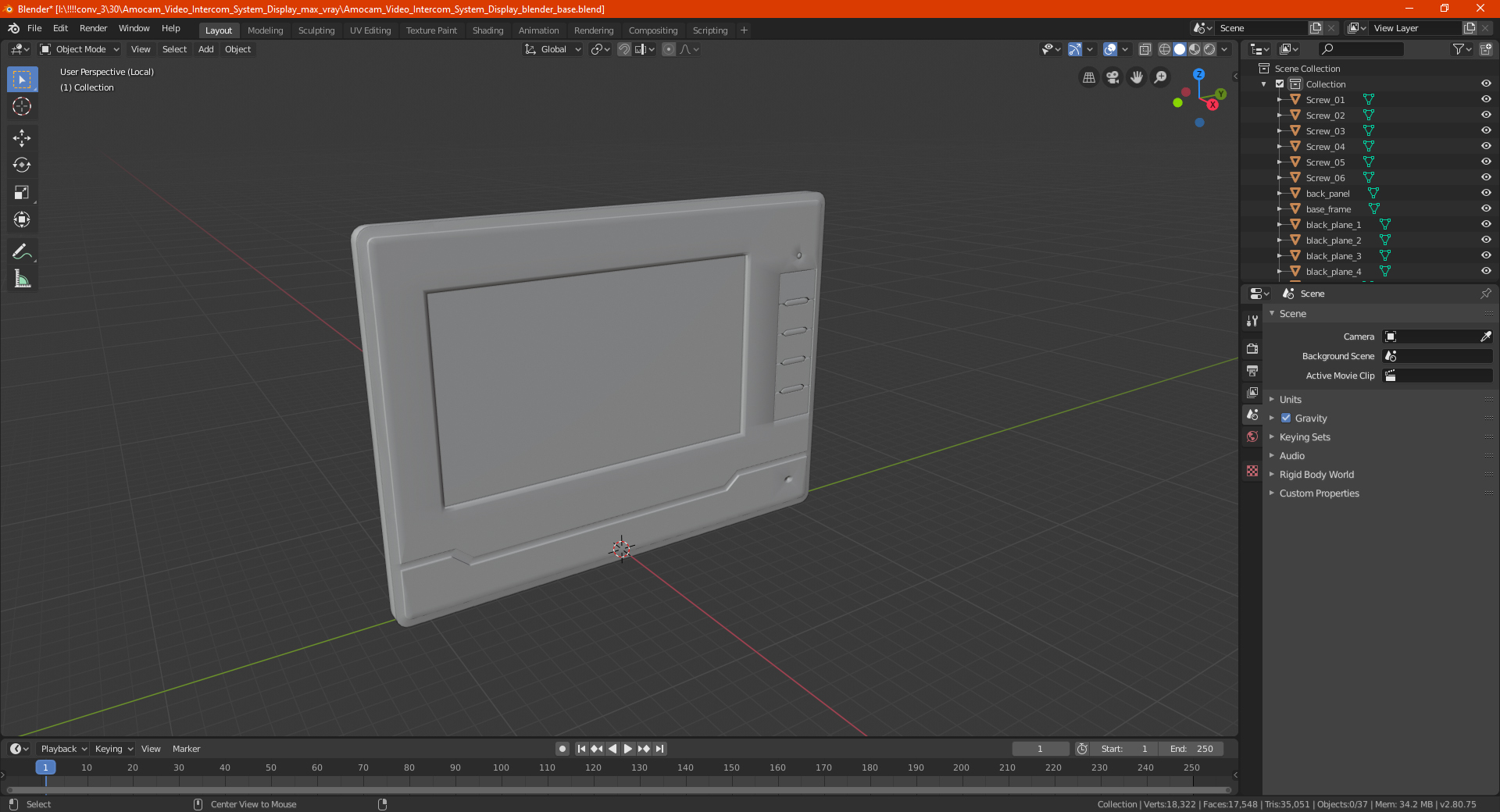Play the animation forward

click(x=628, y=749)
